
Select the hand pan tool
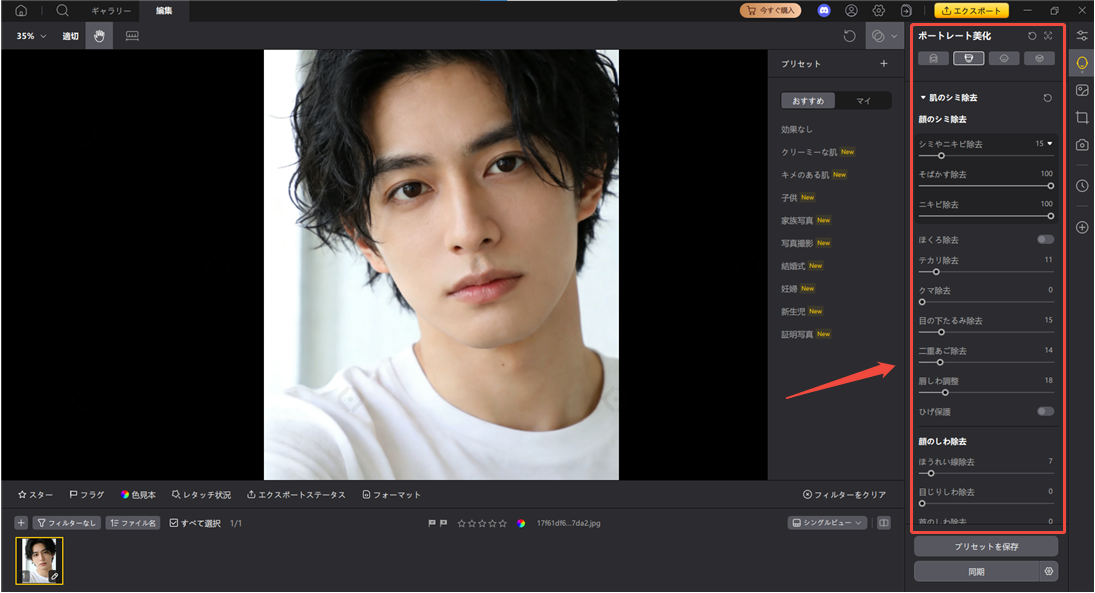(99, 36)
